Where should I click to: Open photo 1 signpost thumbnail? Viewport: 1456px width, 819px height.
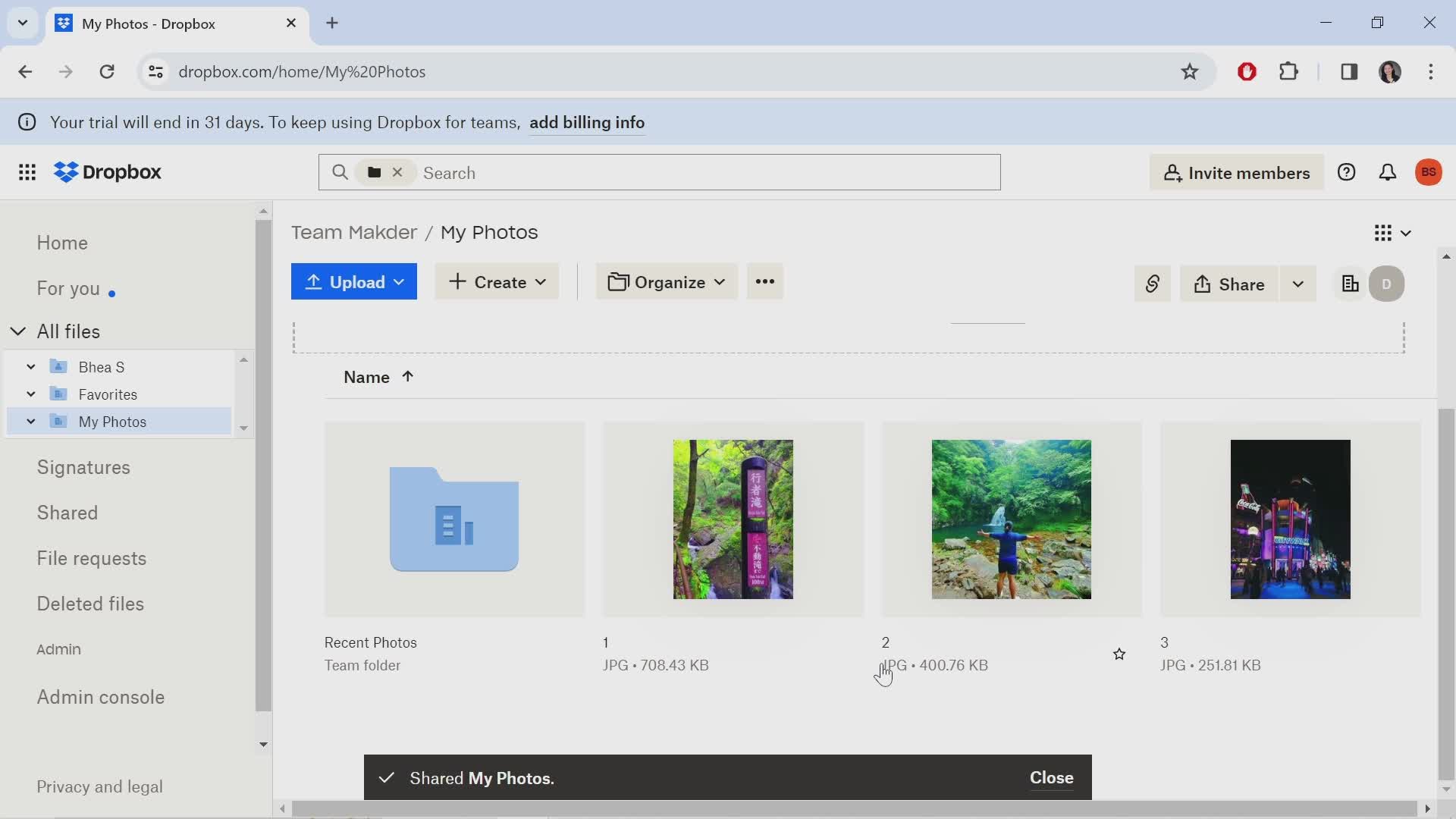pos(733,519)
